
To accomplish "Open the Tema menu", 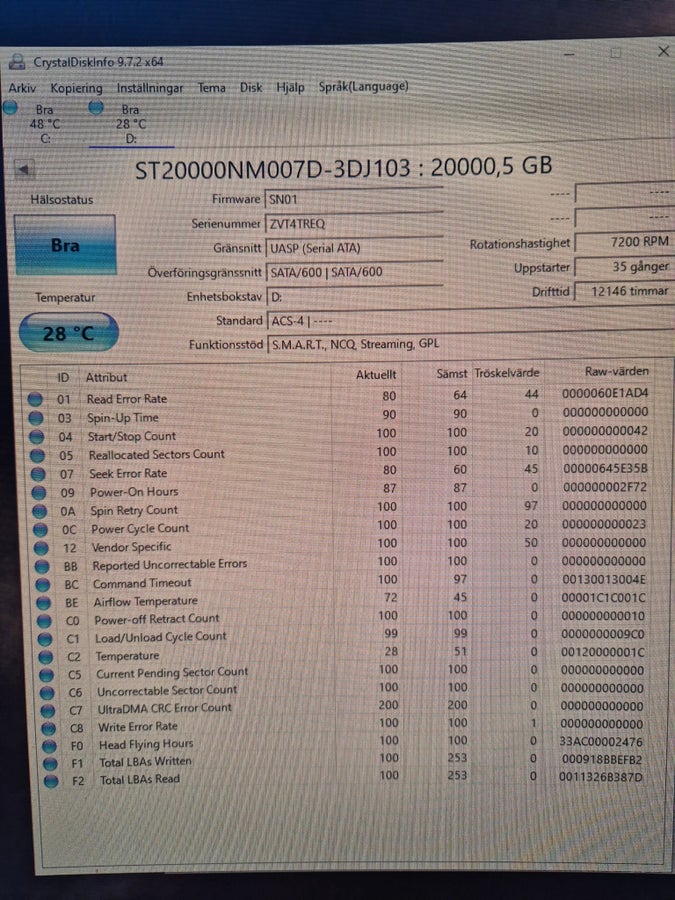I will tap(211, 88).
